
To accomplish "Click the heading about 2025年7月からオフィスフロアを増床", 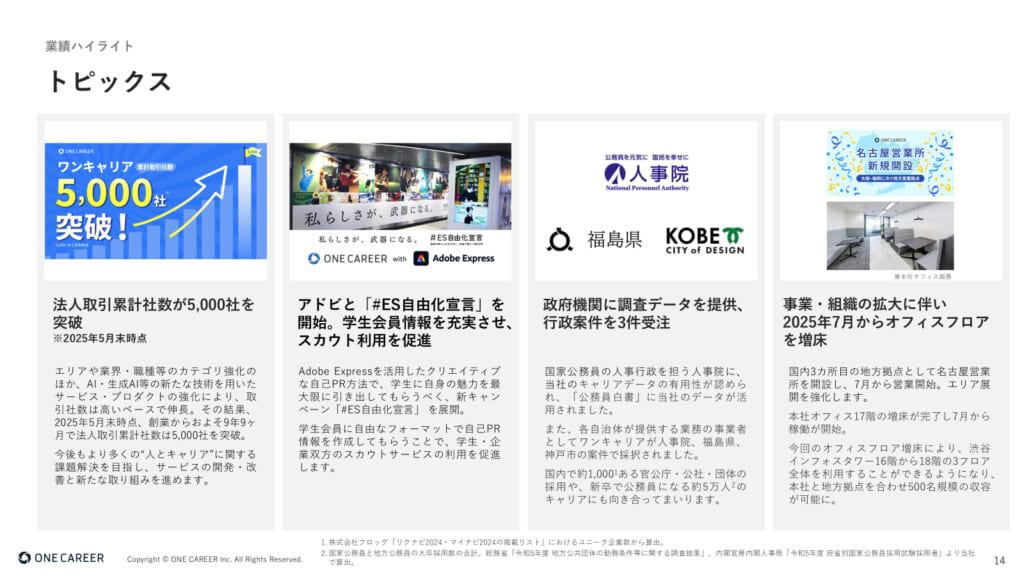I will [x=886, y=322].
